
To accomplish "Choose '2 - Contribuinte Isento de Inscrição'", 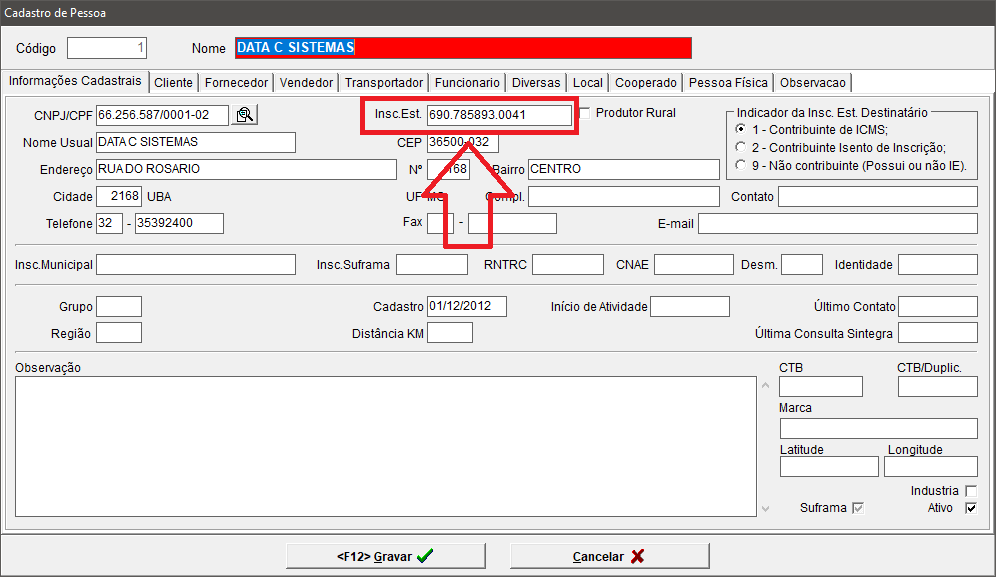I will coord(740,147).
